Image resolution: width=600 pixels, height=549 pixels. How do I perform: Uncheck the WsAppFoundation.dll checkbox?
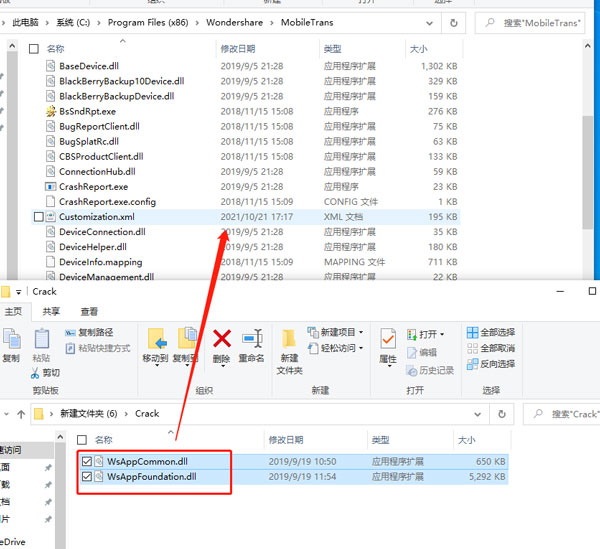[87, 477]
